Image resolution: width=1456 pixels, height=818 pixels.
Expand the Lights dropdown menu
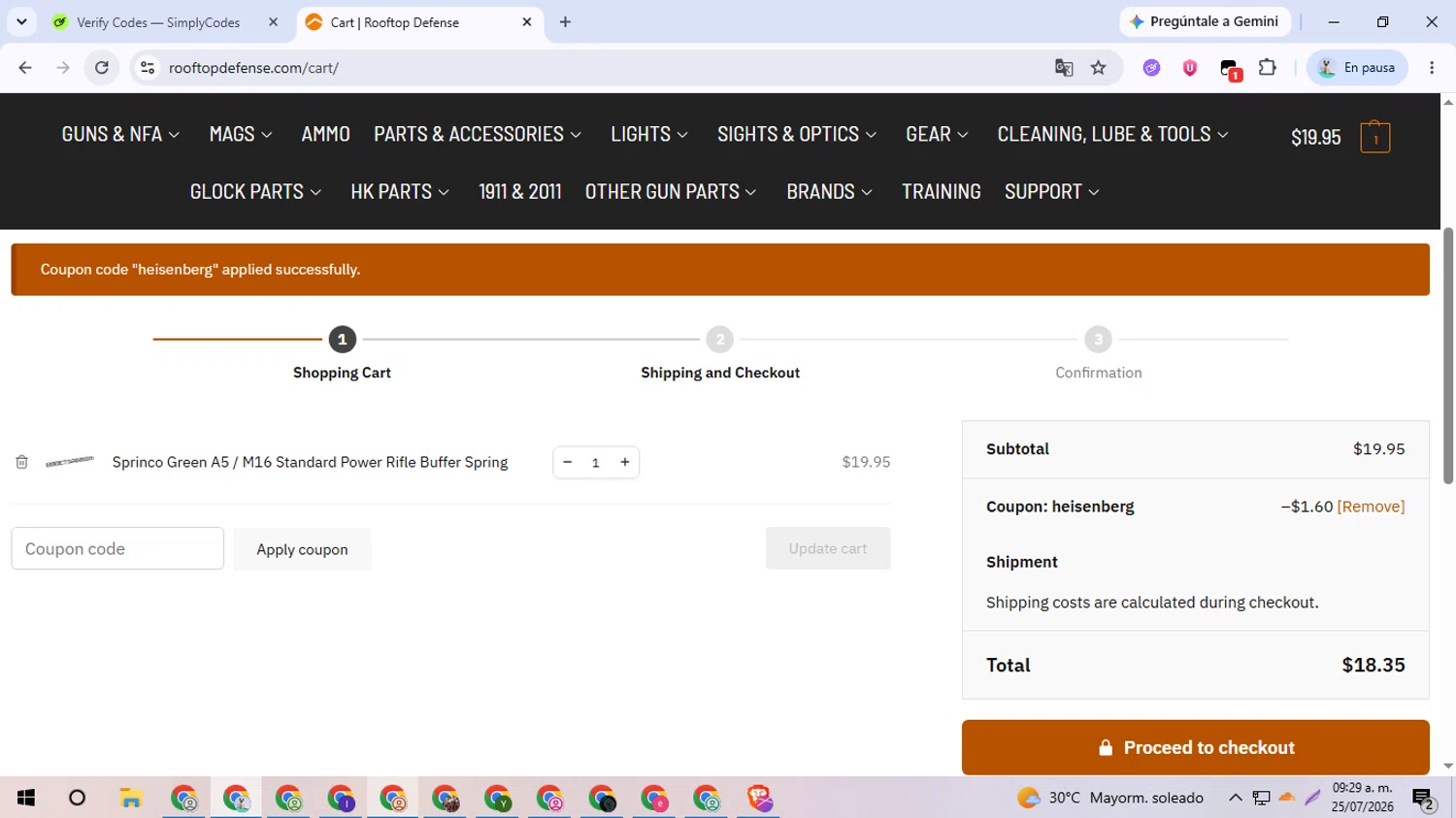649,134
